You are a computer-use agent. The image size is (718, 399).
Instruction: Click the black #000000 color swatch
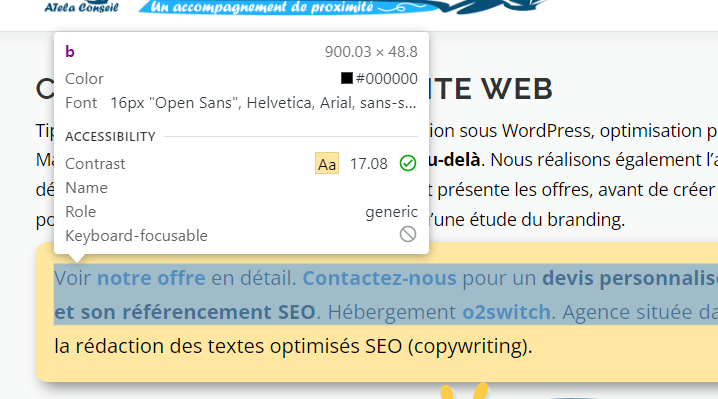coord(347,78)
